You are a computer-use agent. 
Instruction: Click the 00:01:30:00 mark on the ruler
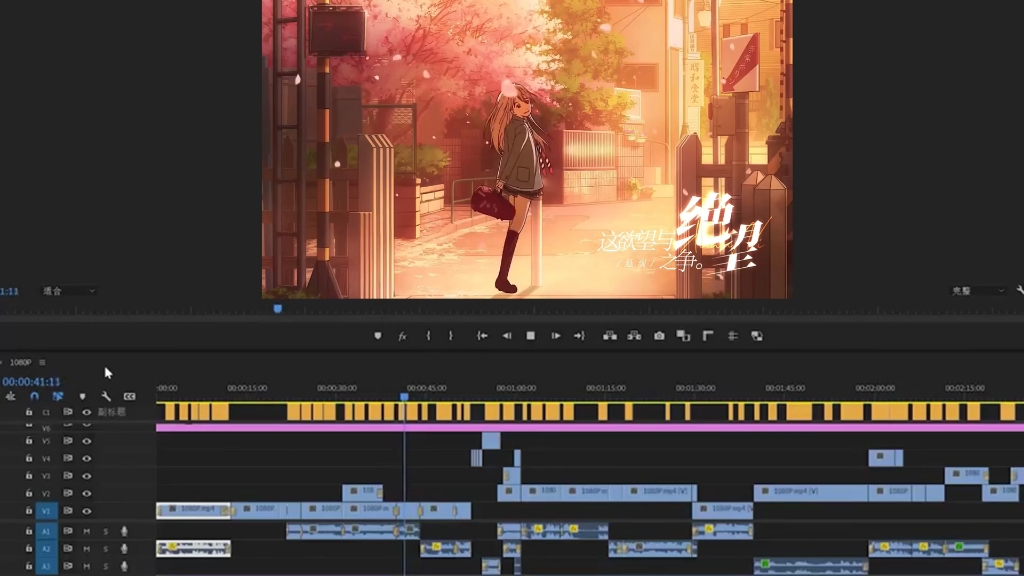click(x=696, y=388)
